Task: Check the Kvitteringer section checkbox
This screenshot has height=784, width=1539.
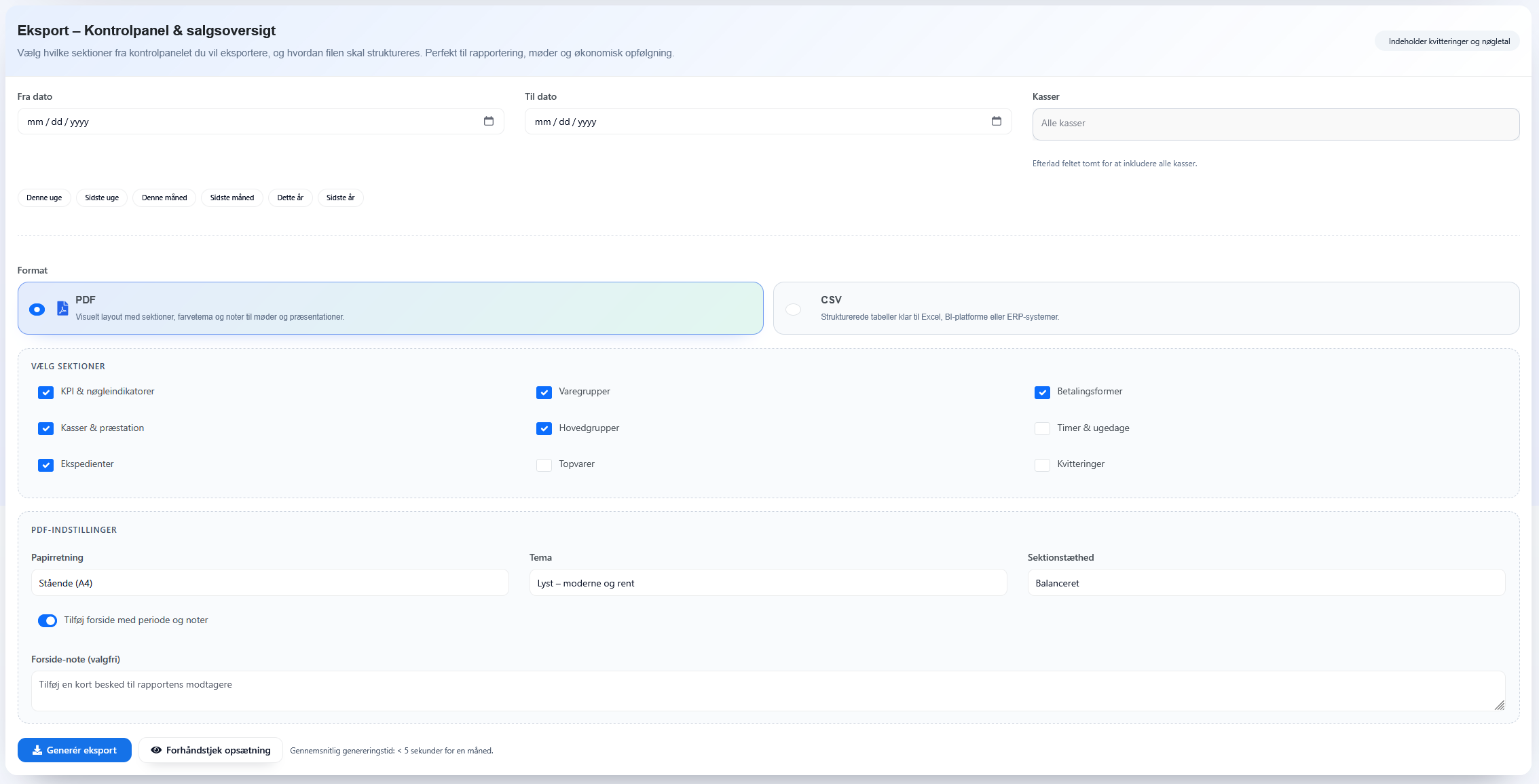Action: (1042, 465)
